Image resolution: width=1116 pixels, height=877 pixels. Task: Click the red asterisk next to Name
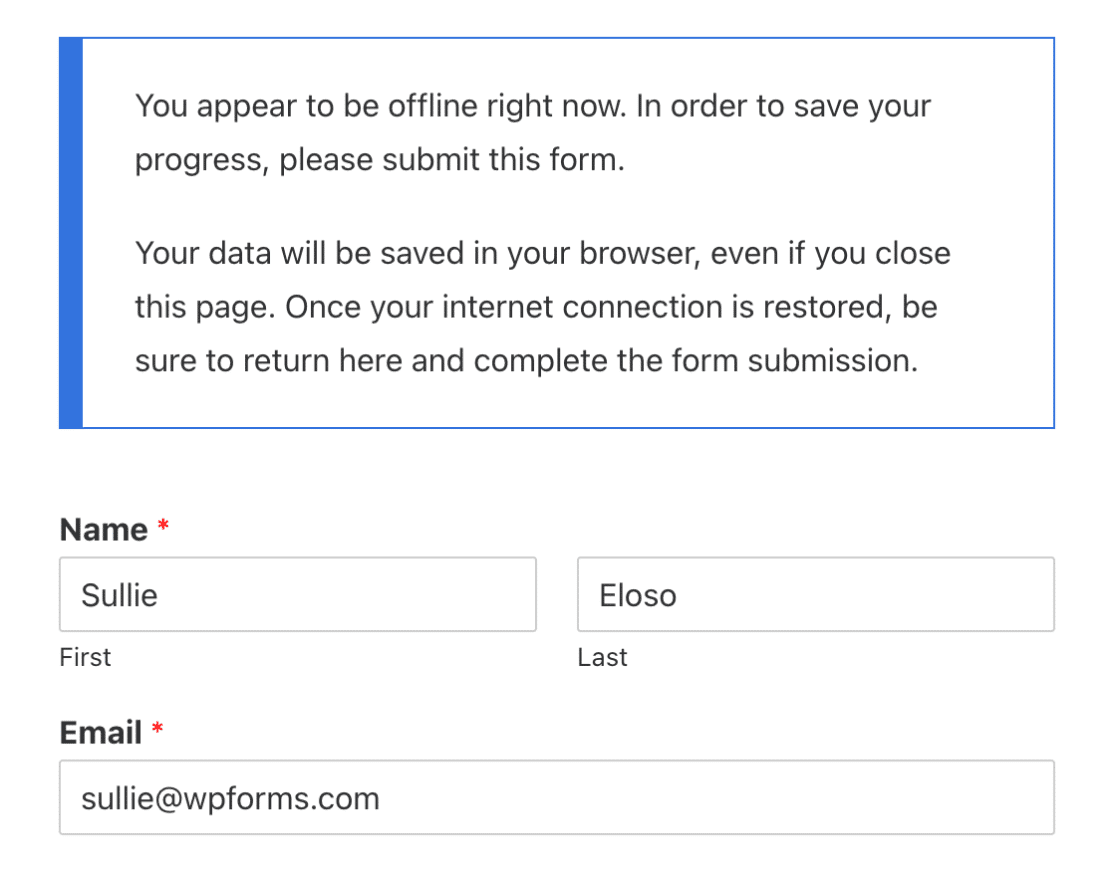click(162, 524)
